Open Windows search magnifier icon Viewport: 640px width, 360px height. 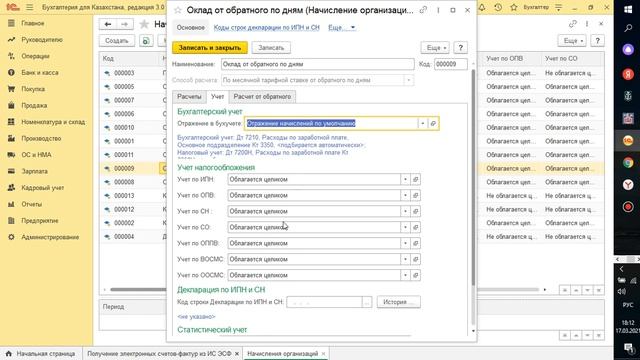click(628, 28)
